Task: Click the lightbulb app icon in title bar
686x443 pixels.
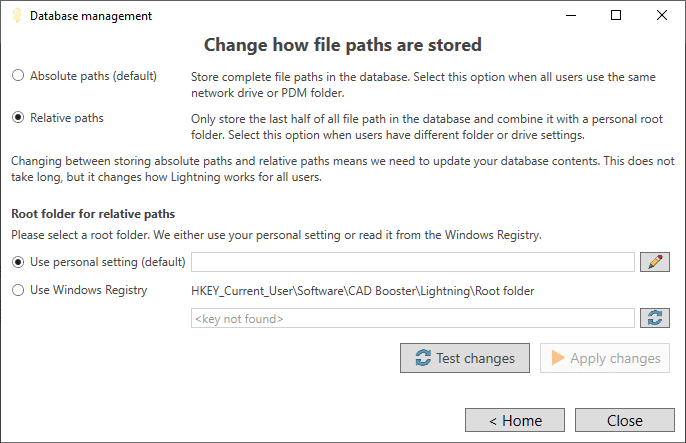Action: pos(15,16)
